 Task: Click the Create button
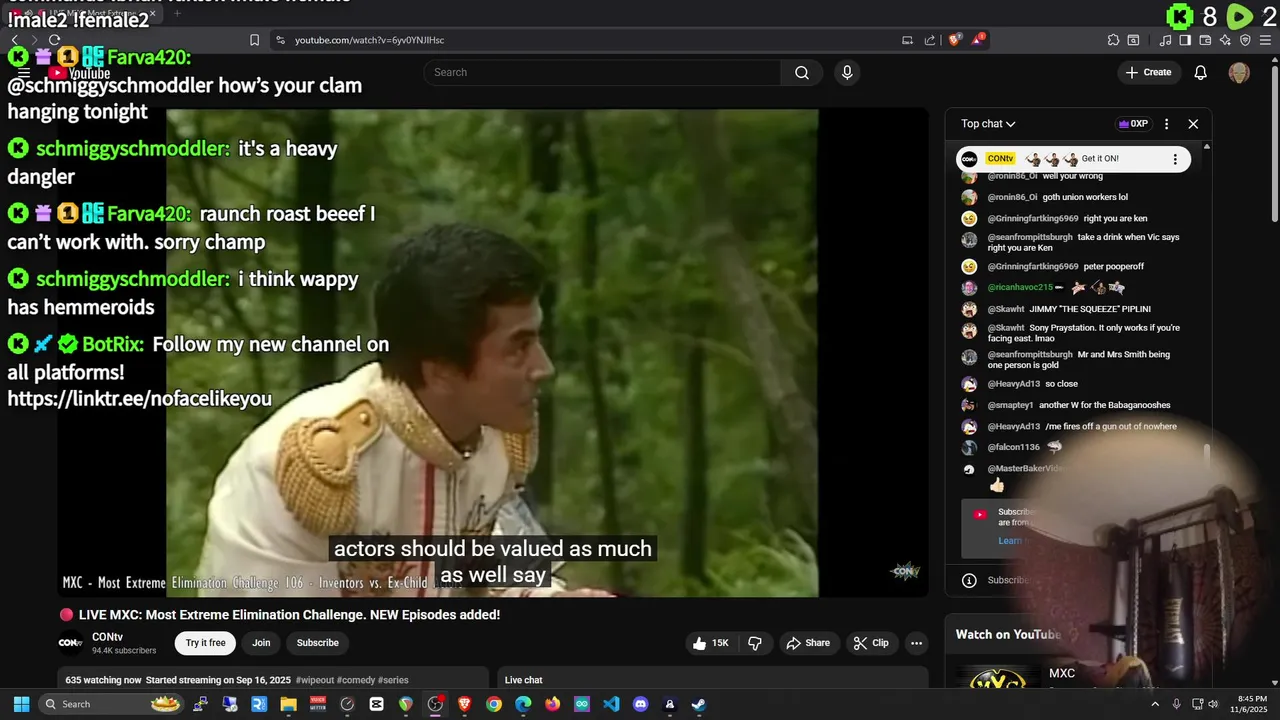coord(1148,72)
